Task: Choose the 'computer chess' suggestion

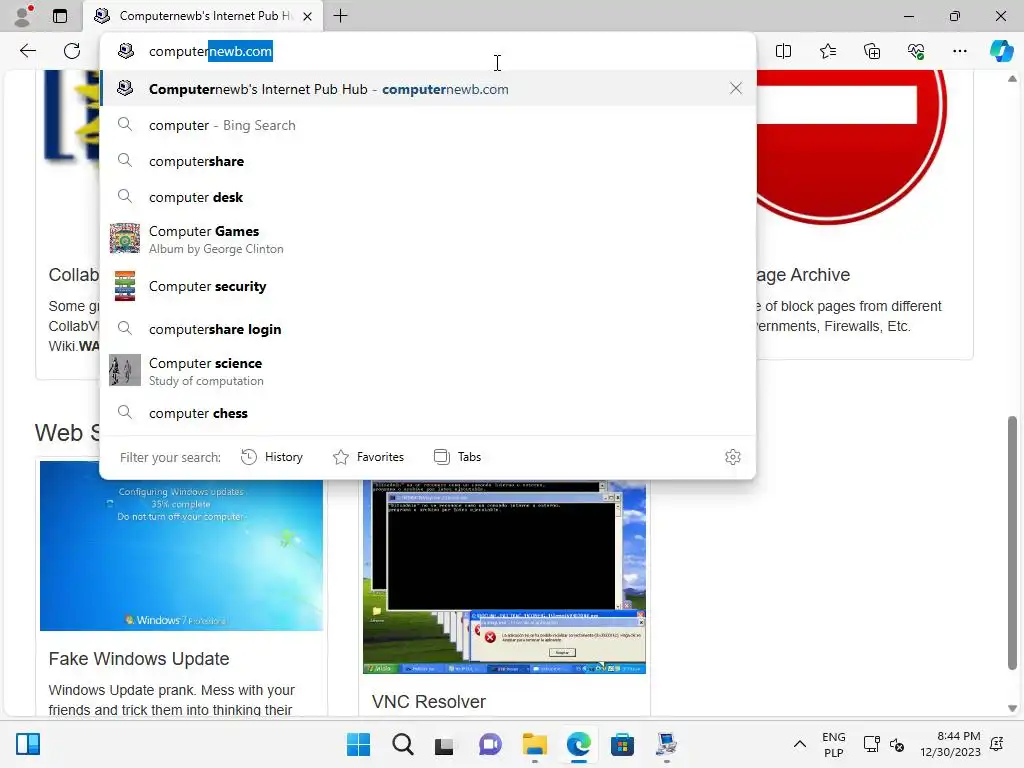Action: (428, 413)
